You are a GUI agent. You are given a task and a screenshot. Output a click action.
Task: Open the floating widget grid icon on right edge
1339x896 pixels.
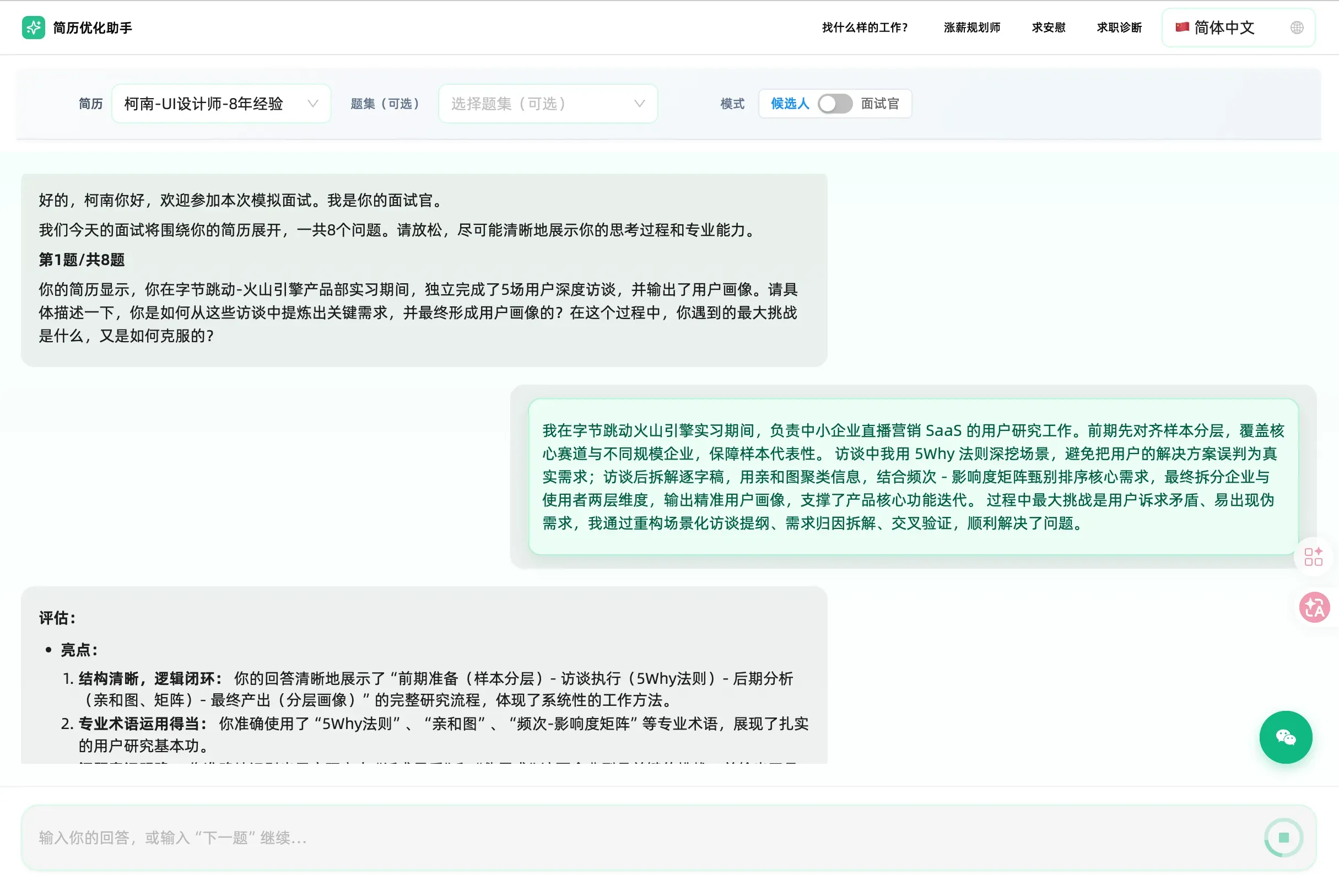click(x=1314, y=557)
